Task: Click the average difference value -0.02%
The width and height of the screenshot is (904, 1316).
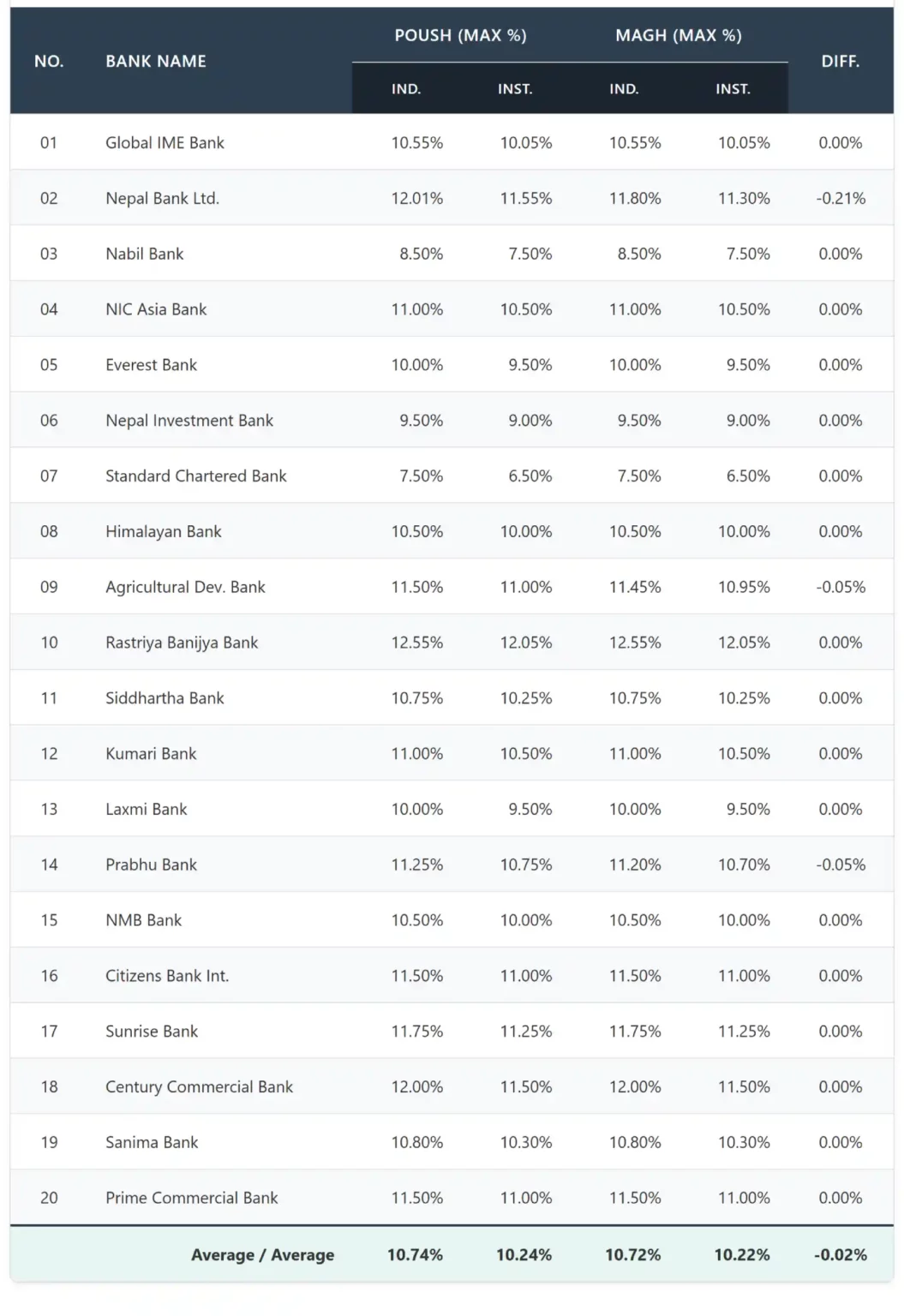Action: 840,1255
